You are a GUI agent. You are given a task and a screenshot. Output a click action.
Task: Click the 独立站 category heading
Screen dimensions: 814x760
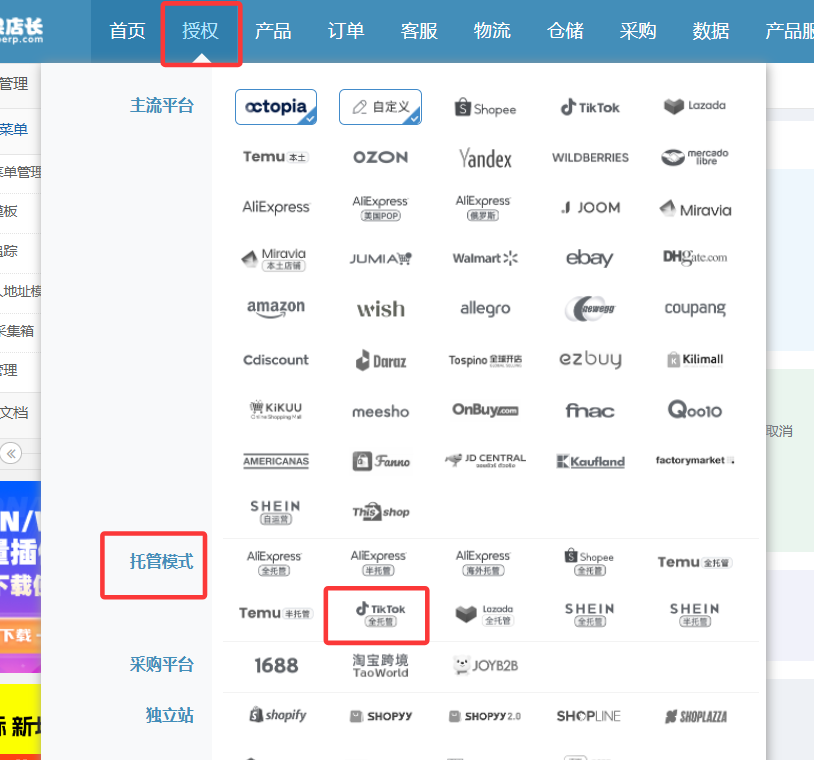coord(169,715)
